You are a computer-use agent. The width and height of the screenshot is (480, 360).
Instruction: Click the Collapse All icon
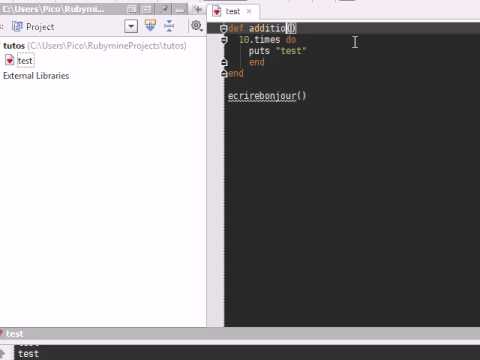(169, 26)
